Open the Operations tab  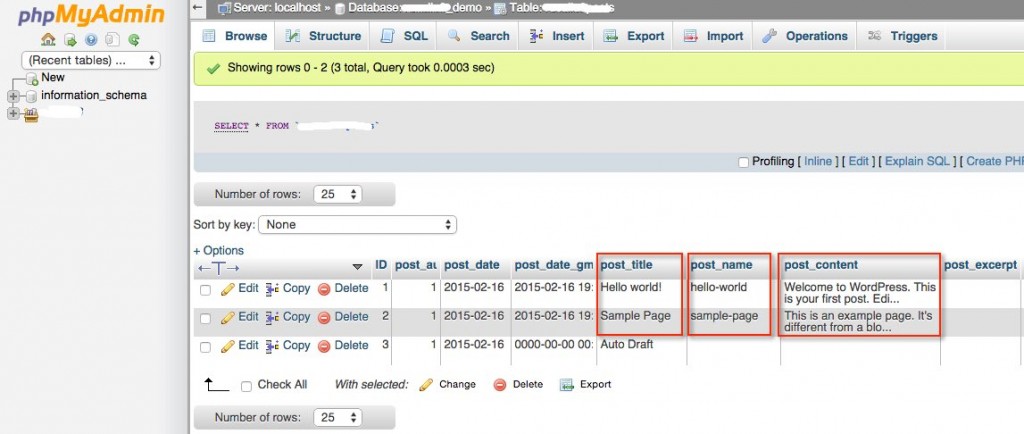coord(805,36)
